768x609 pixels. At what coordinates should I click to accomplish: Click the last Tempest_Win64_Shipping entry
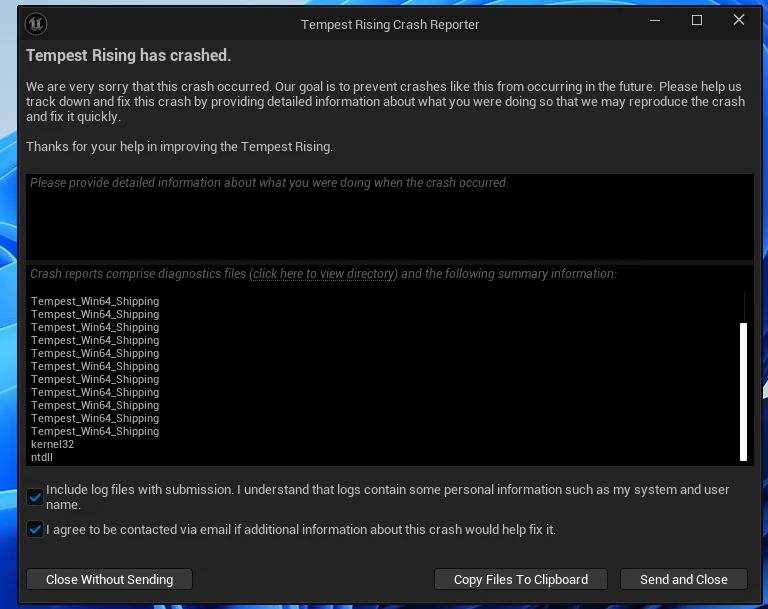[95, 431]
